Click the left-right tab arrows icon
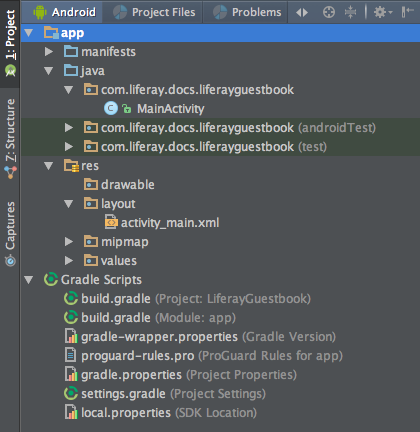Screen dimensions: 420x432 coord(302,13)
